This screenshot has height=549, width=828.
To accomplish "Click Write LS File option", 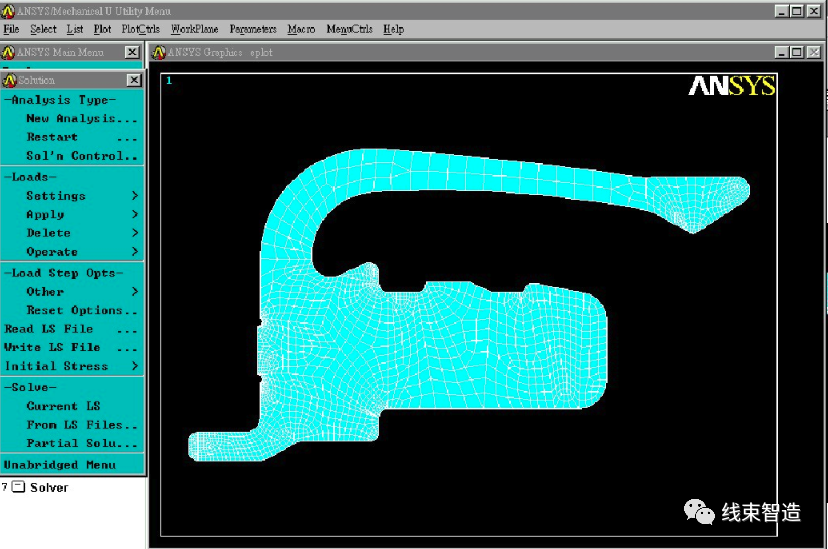I will [x=52, y=347].
